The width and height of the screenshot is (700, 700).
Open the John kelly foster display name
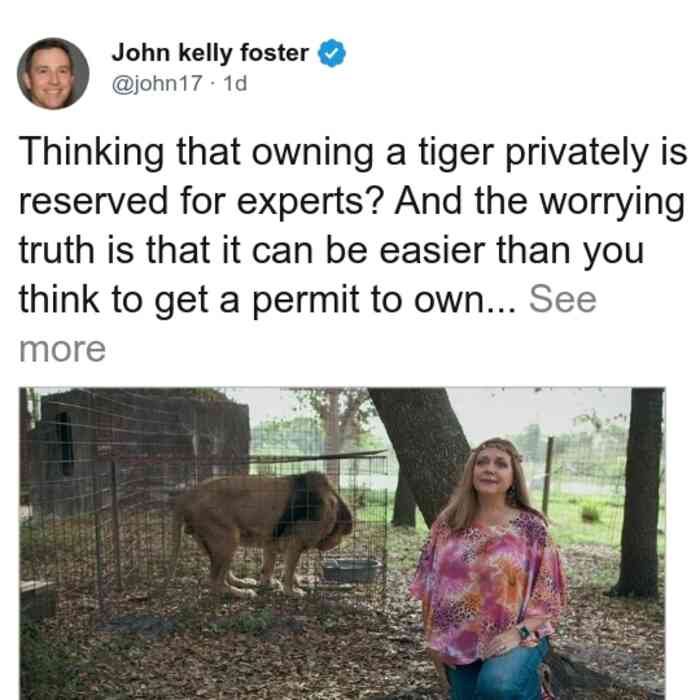click(210, 53)
